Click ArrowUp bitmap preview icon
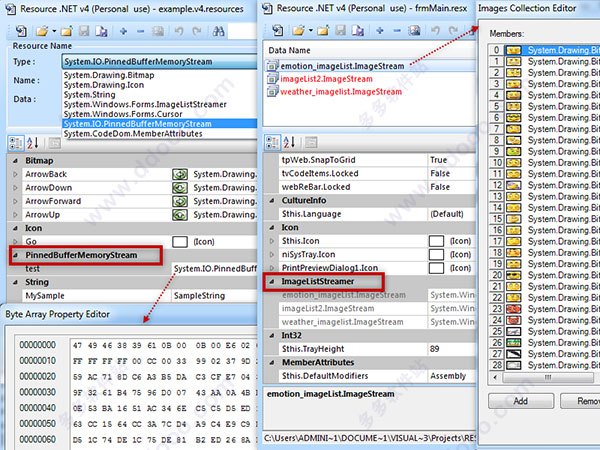This screenshot has height=450, width=600. coord(180,215)
